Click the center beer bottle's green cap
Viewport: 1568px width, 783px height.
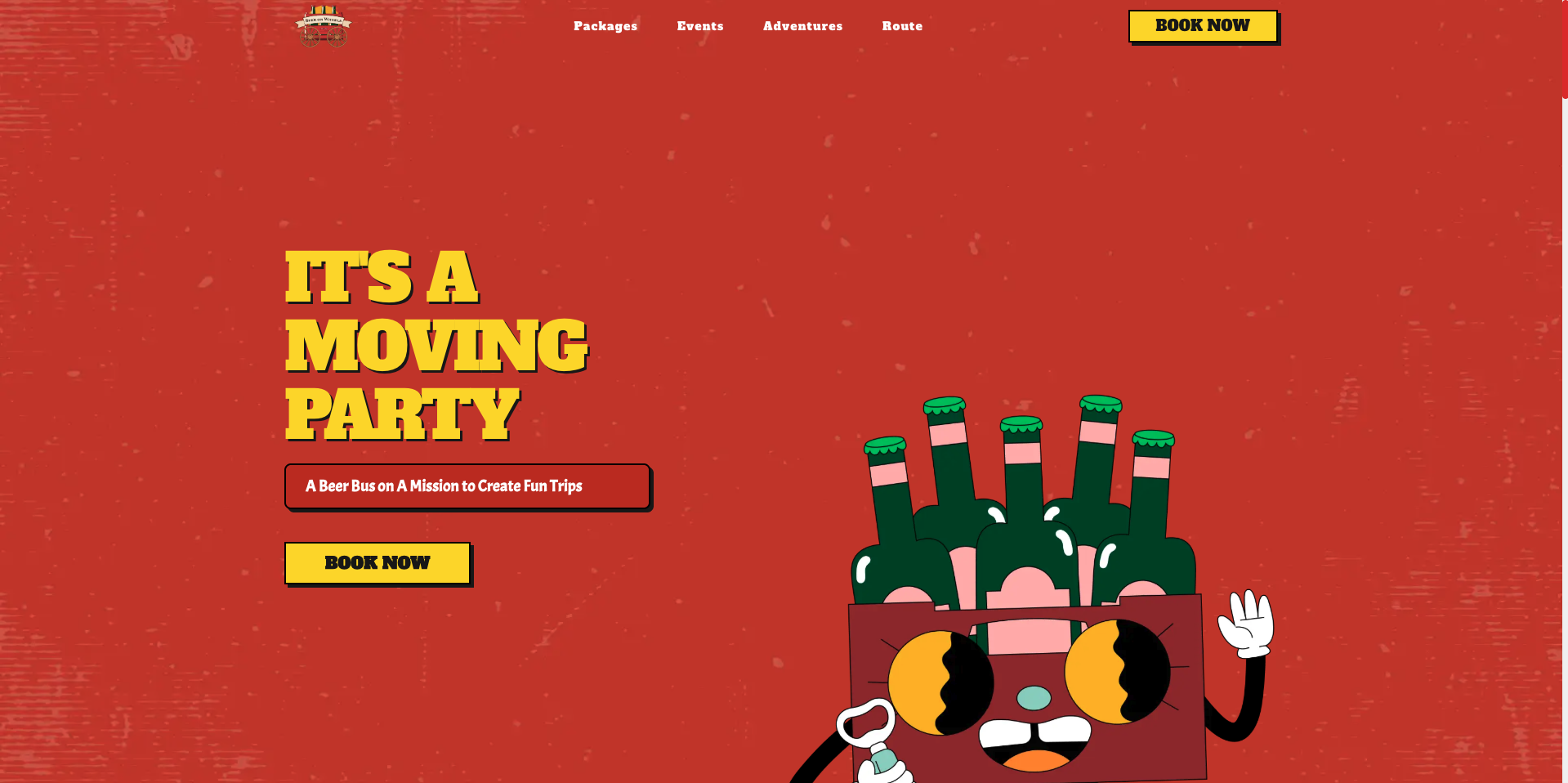pyautogui.click(x=1021, y=425)
